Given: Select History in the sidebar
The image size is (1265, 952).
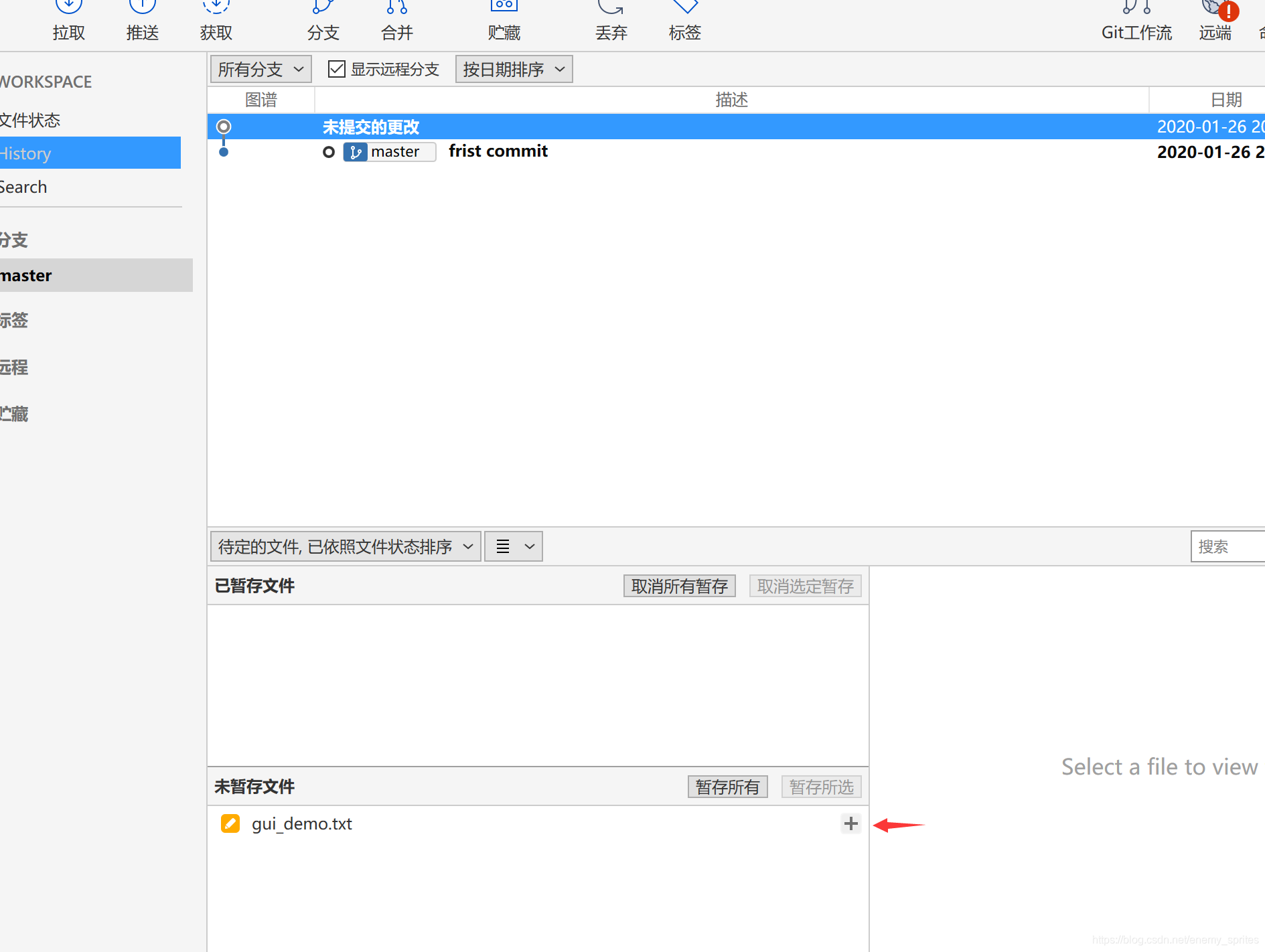Looking at the screenshot, I should 90,153.
